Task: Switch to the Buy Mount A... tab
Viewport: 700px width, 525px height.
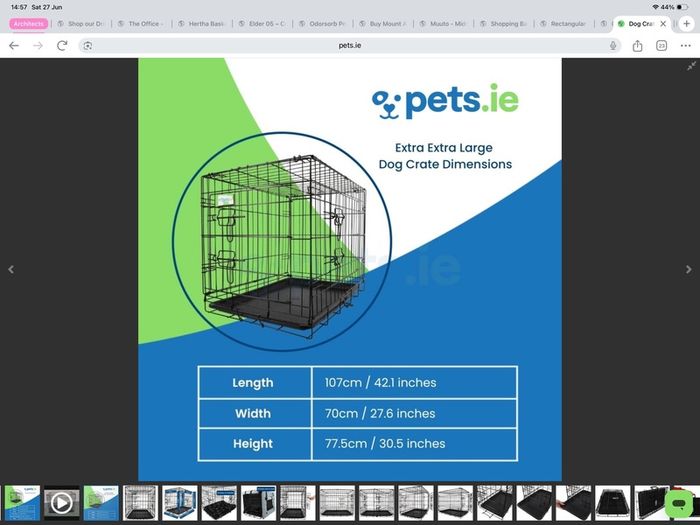Action: coord(383,24)
